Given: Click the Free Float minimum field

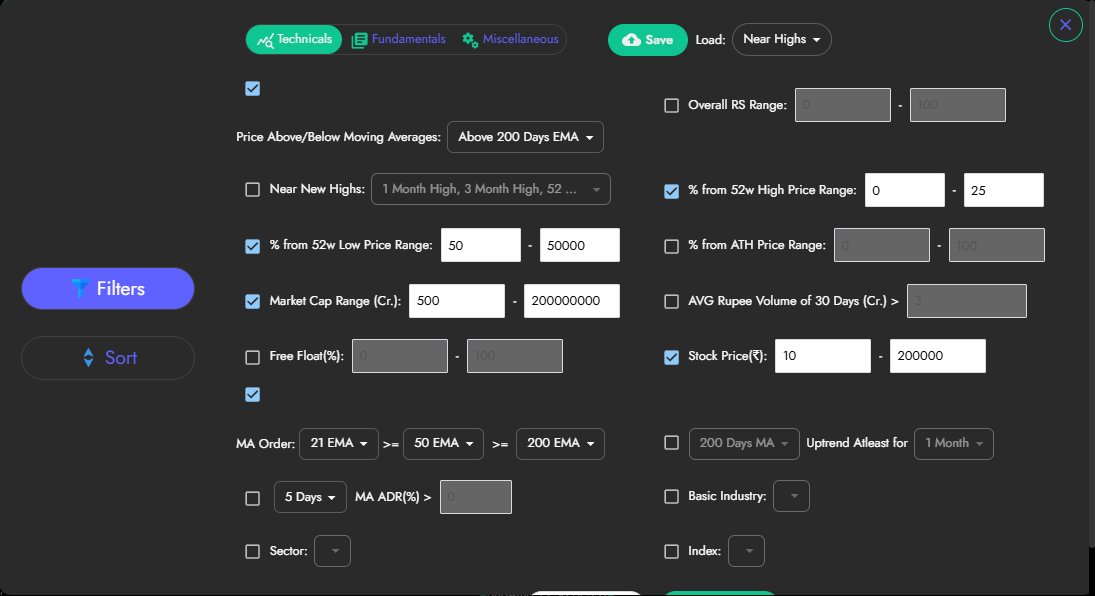Looking at the screenshot, I should 400,356.
